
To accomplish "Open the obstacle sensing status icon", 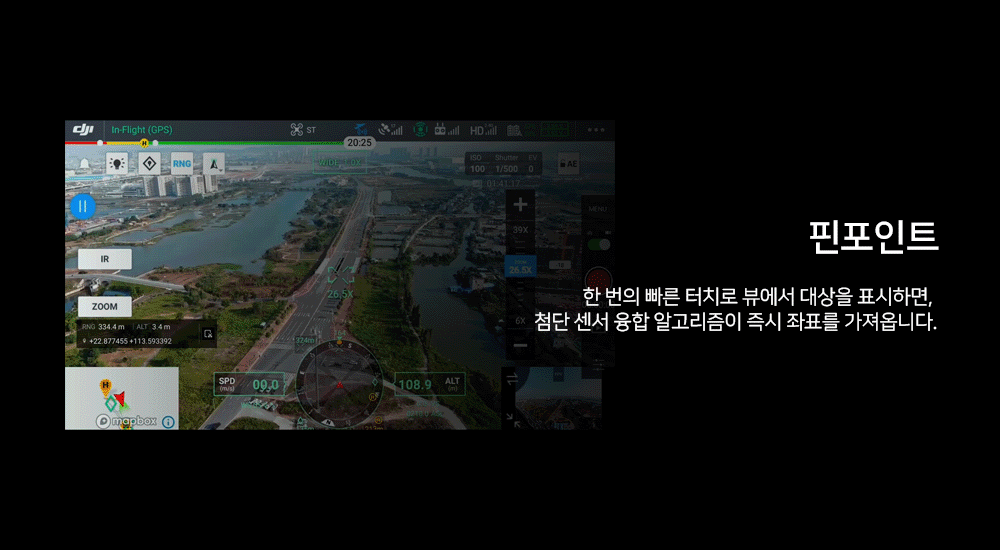I will point(420,130).
